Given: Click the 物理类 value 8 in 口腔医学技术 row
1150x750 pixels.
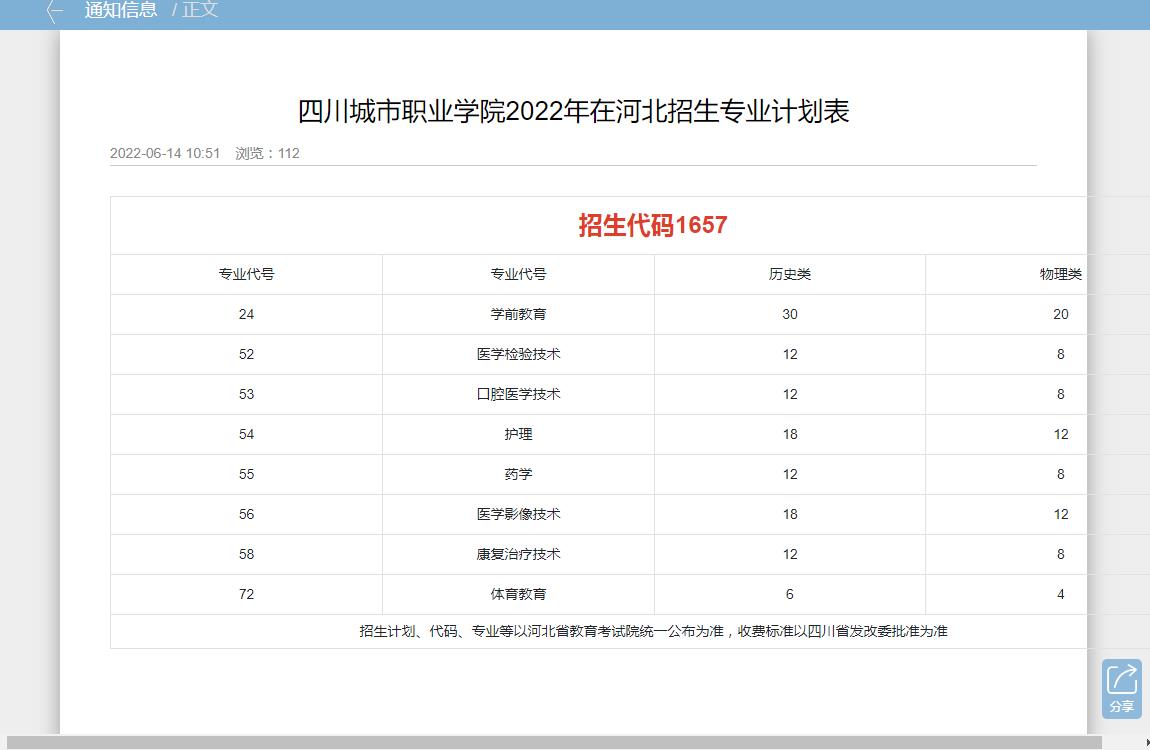Looking at the screenshot, I should click(1061, 394).
